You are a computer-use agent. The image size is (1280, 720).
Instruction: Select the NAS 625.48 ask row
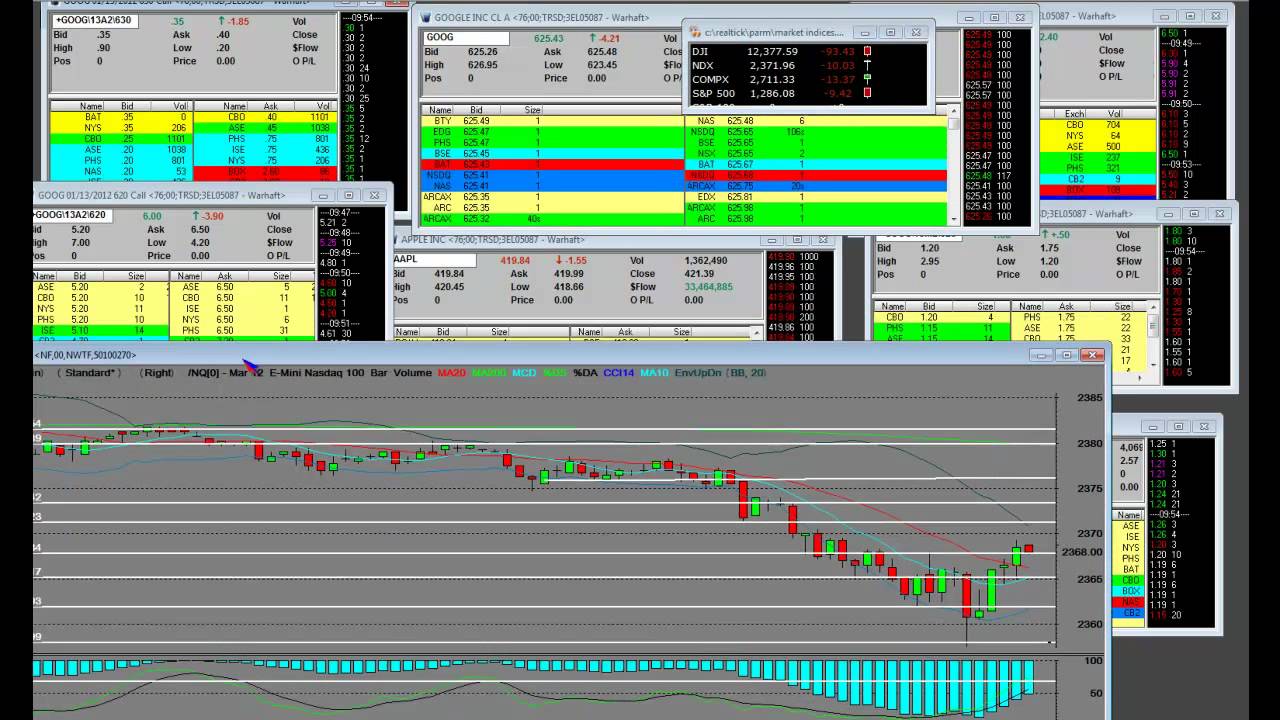pyautogui.click(x=815, y=121)
